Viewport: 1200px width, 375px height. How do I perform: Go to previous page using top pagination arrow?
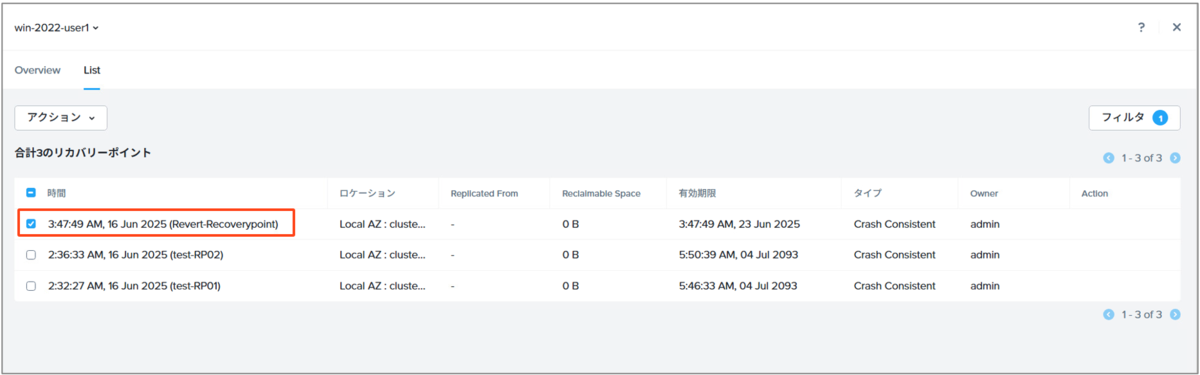tap(1108, 158)
